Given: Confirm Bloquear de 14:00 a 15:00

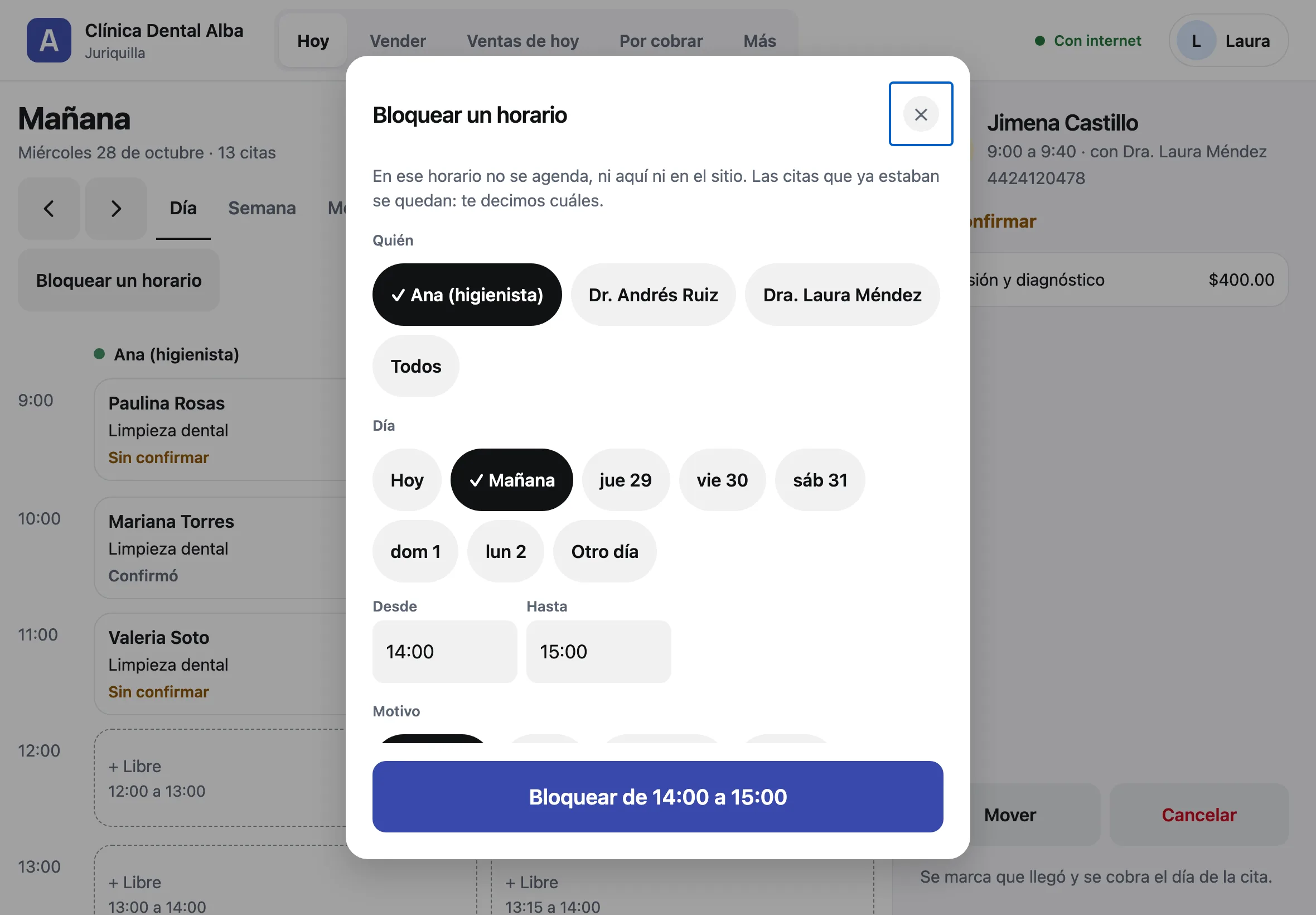Looking at the screenshot, I should (x=657, y=797).
